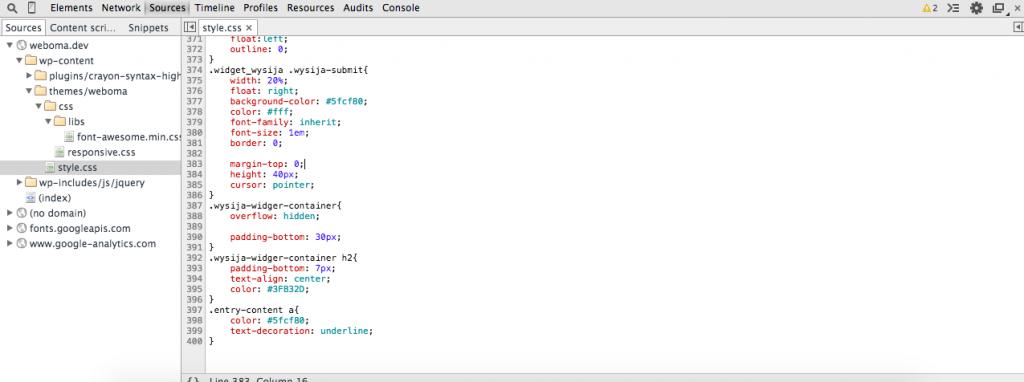Open the settings gear icon

(976, 8)
